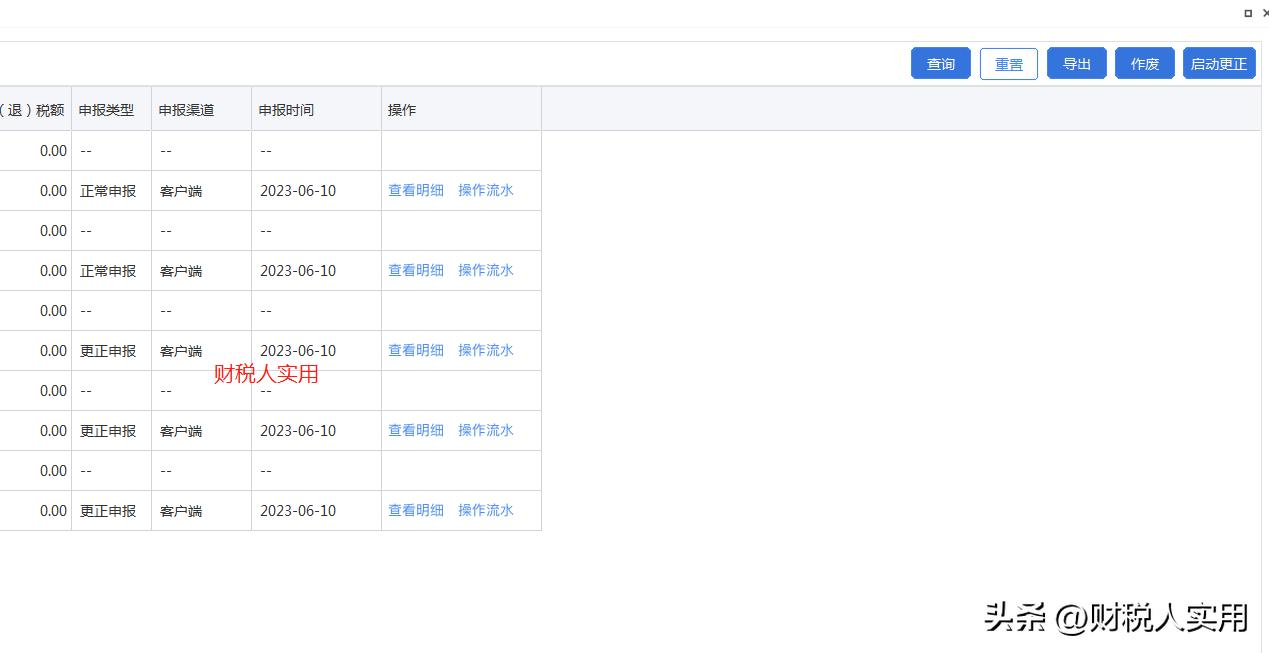View 查看明细 in the second 正常申报 row
This screenshot has width=1269, height=653.
tap(416, 270)
